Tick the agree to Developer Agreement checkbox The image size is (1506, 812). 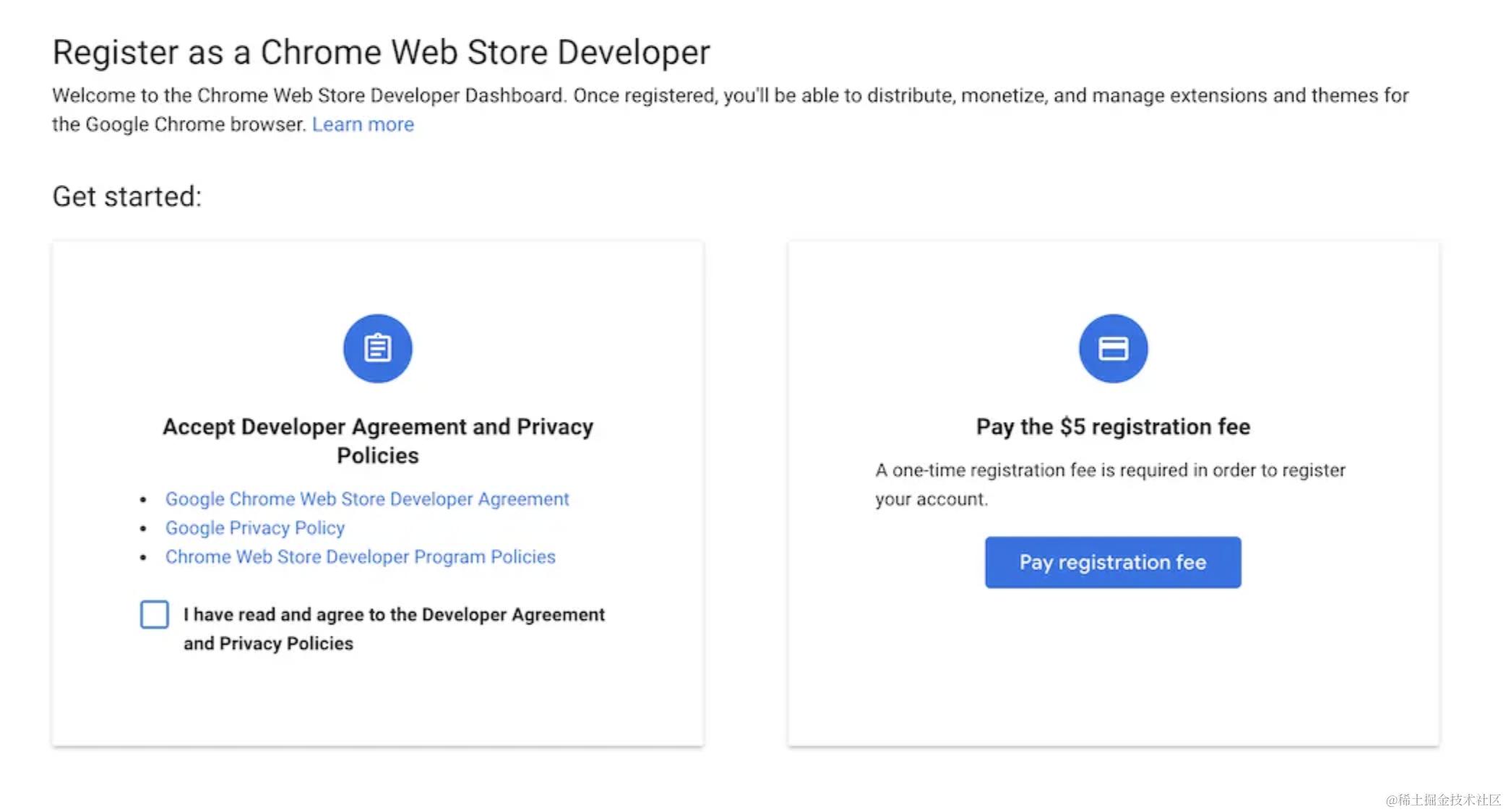[x=155, y=614]
